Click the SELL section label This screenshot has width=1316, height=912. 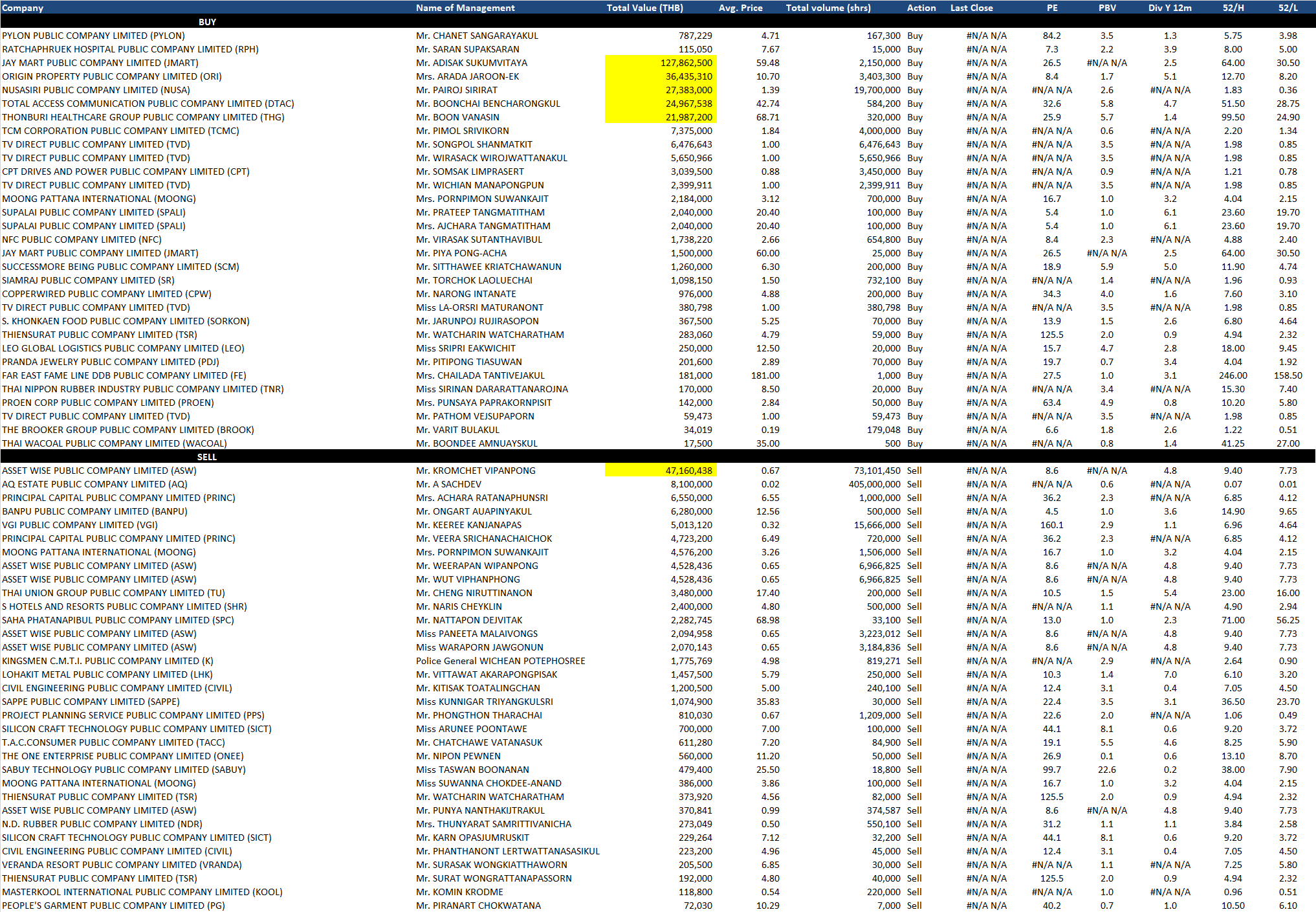(207, 457)
